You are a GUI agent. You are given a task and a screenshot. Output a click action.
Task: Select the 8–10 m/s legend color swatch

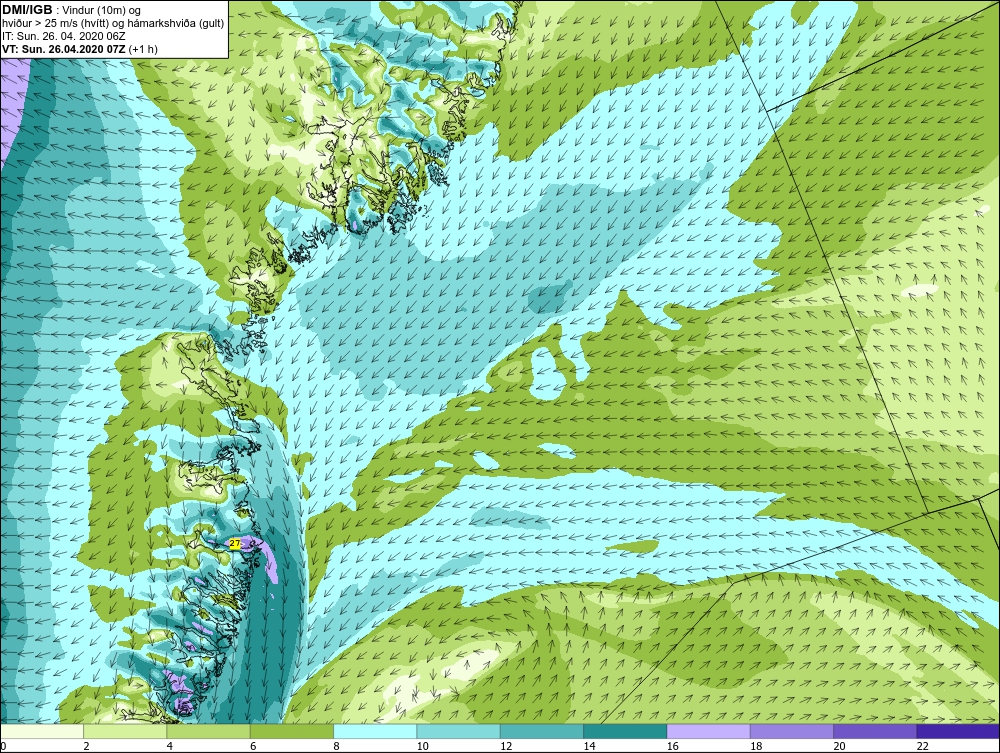point(375,731)
